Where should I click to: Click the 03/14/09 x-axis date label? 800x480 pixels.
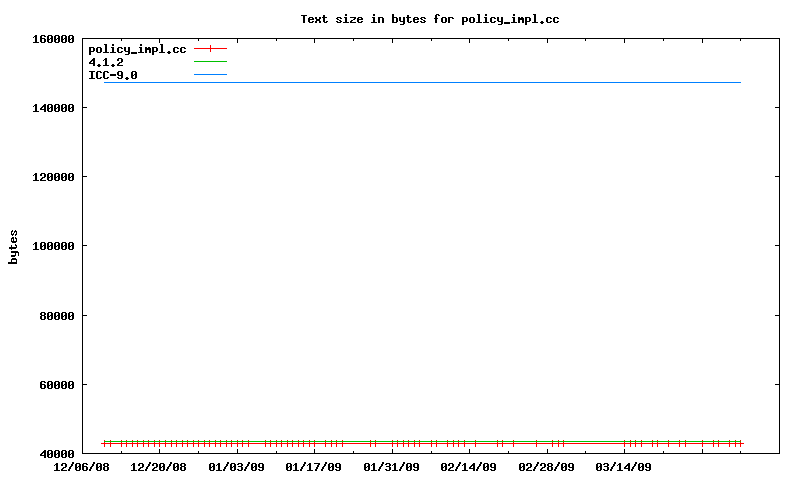(624, 467)
